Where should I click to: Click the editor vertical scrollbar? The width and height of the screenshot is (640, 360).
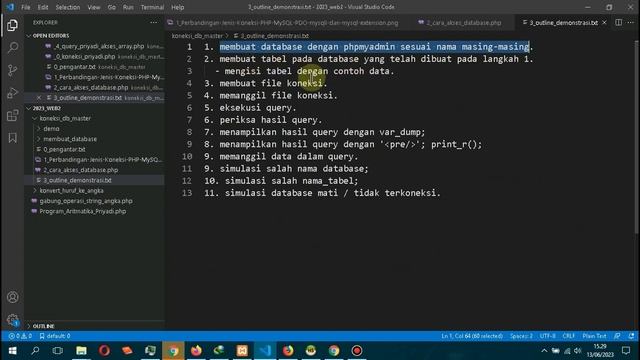[x=637, y=137]
